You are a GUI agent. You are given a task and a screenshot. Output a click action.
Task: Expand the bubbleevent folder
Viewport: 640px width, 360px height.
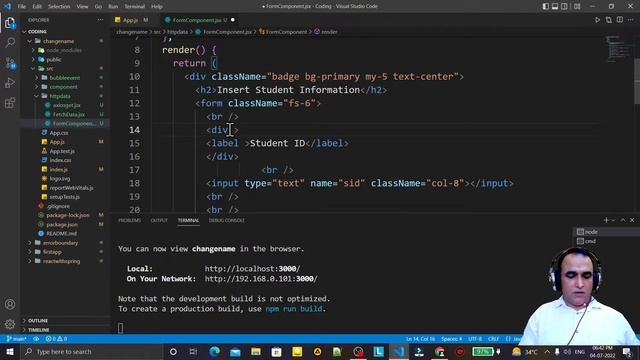coord(65,78)
